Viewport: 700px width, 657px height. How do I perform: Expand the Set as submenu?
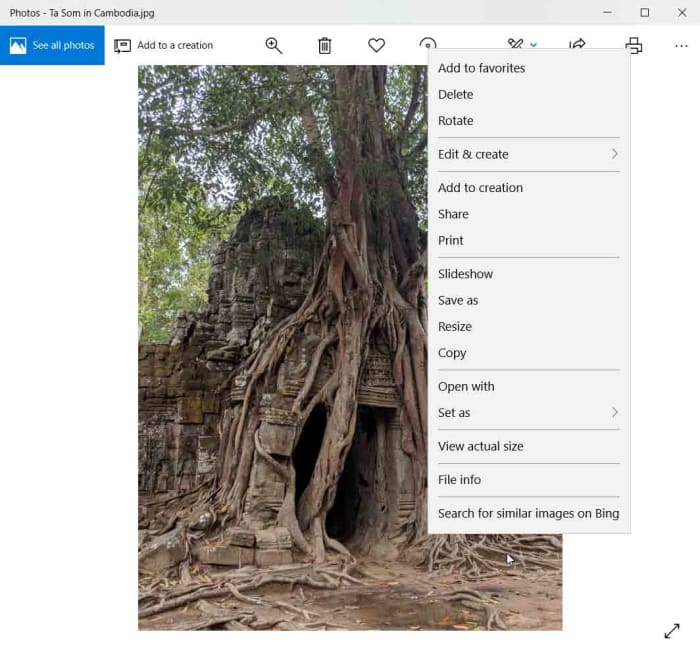529,413
